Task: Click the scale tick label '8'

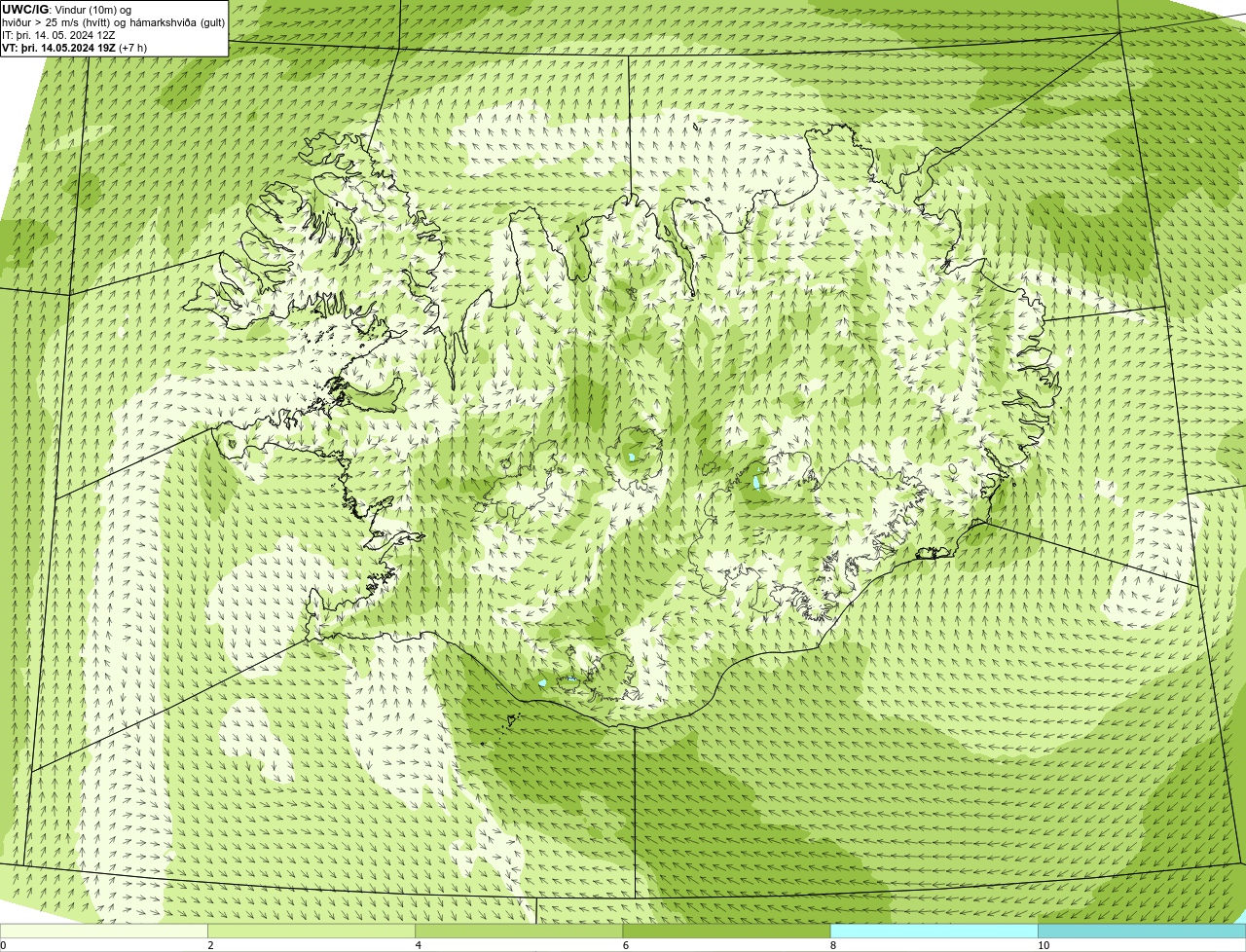Action: click(833, 945)
